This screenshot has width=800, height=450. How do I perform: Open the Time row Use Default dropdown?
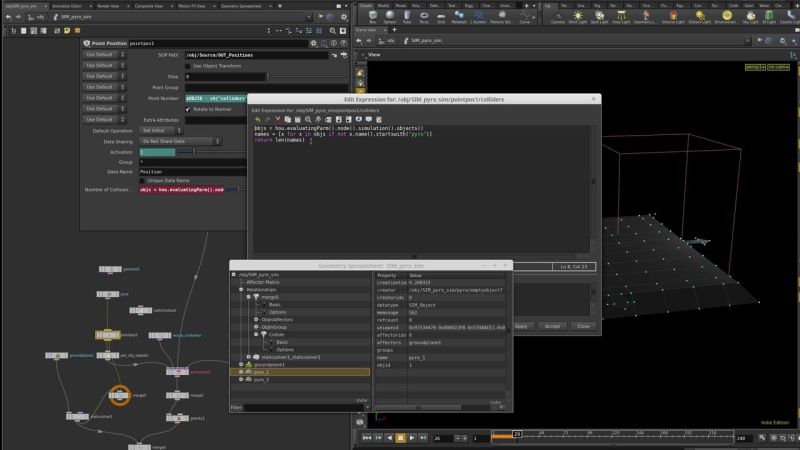[104, 77]
